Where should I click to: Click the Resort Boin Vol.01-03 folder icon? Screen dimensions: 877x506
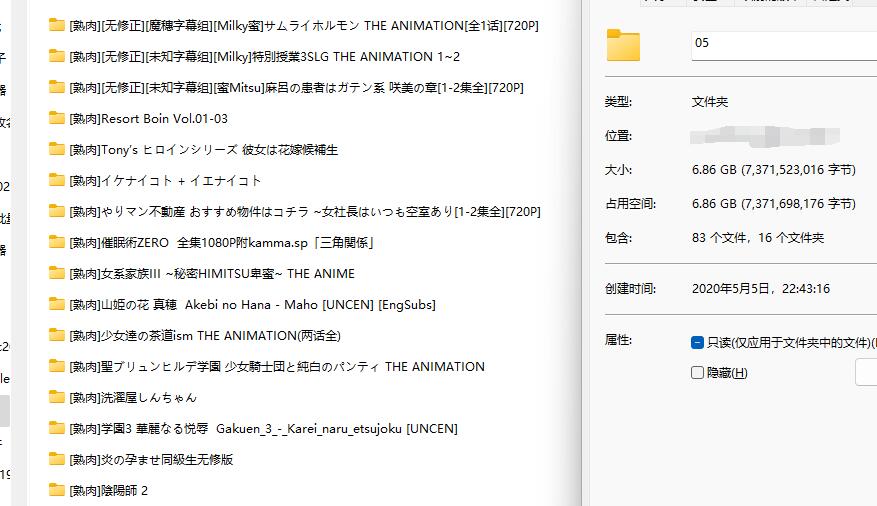pyautogui.click(x=57, y=119)
